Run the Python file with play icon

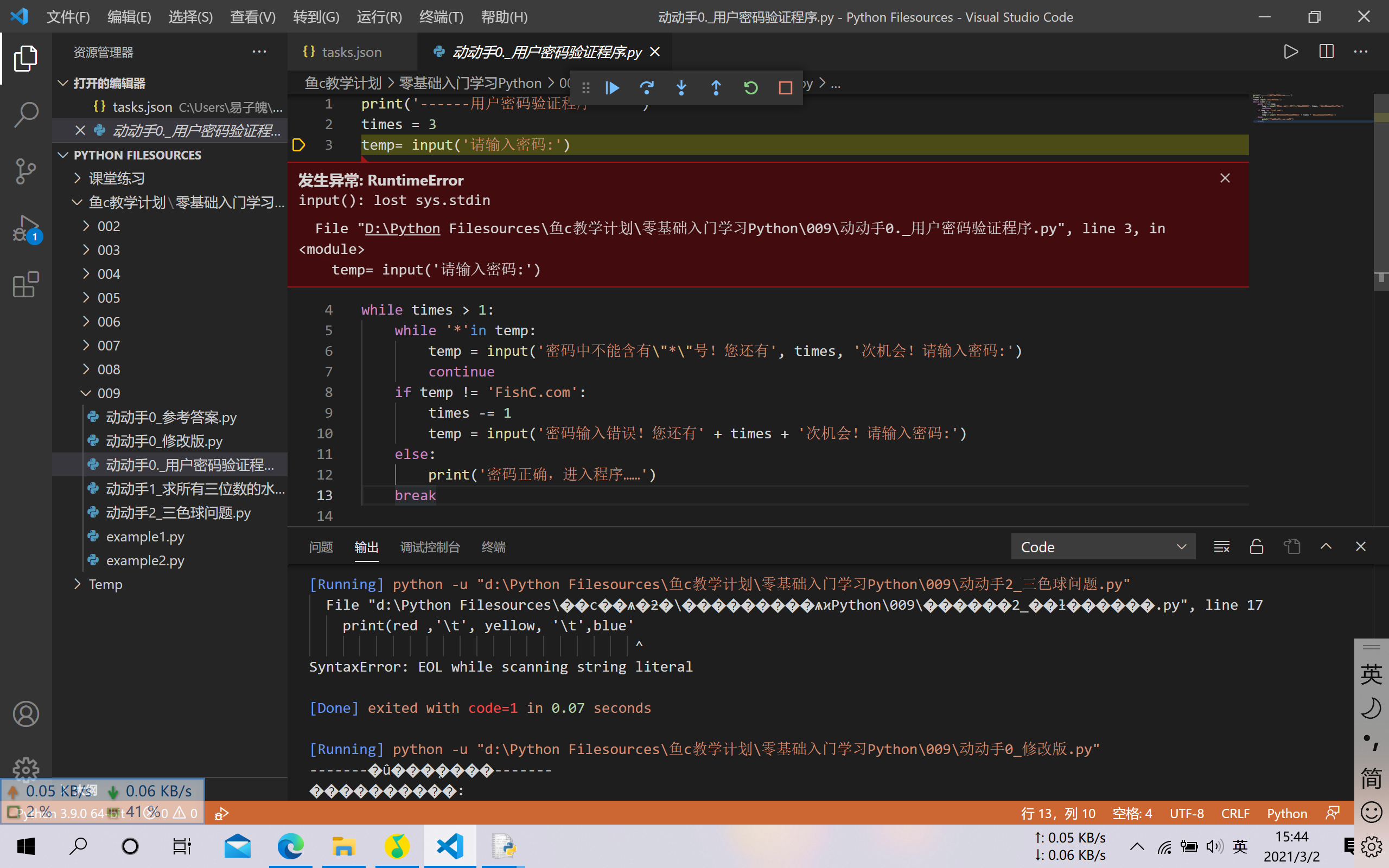pos(1291,52)
